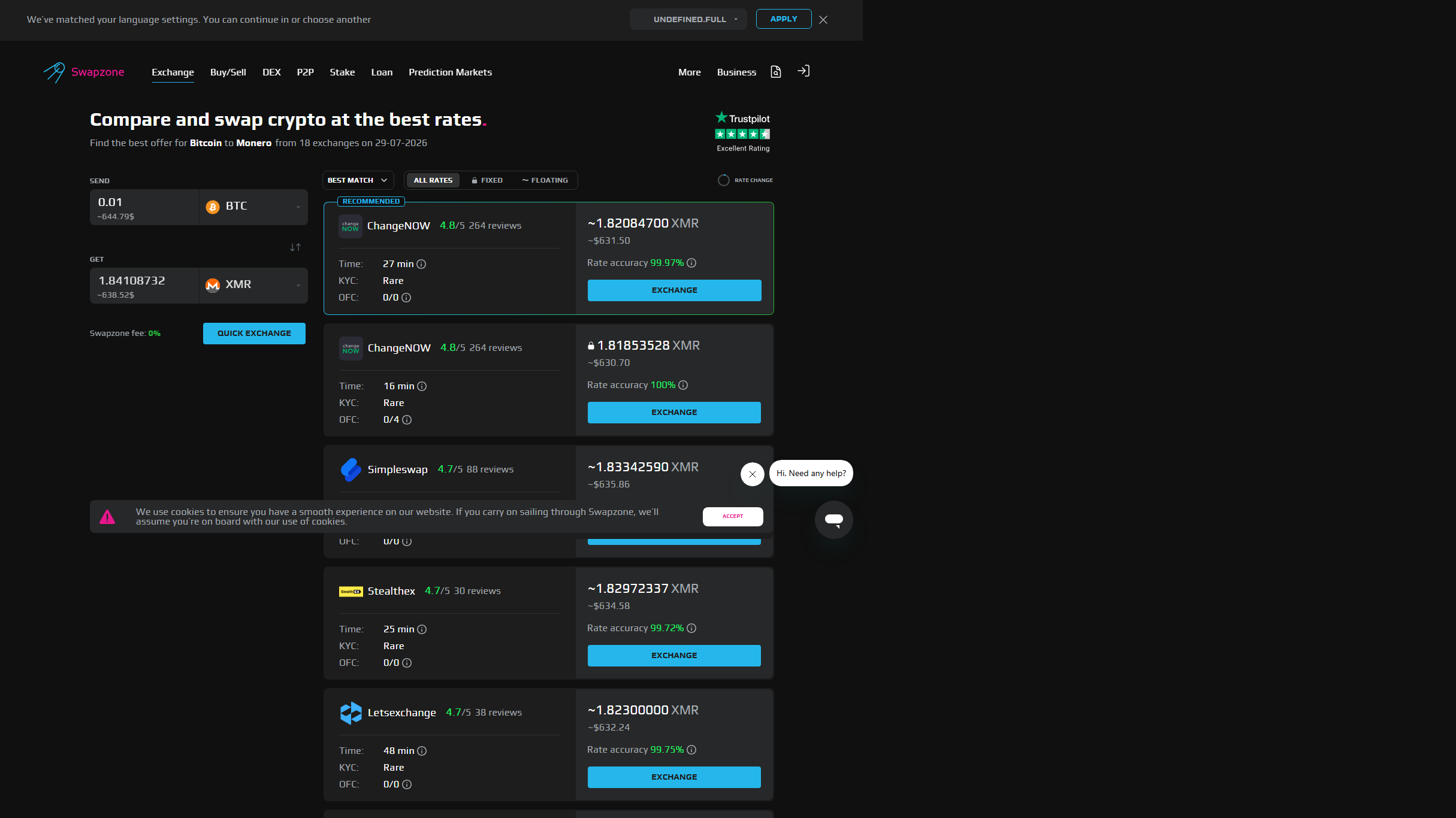Dismiss the language settings banner

pyautogui.click(x=823, y=20)
